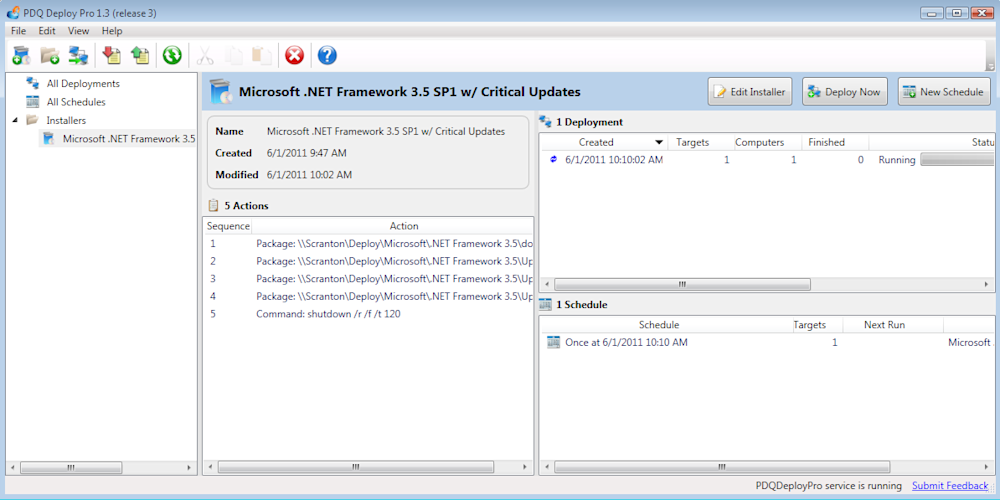Click the Sequence column header
Image resolution: width=1000 pixels, height=500 pixels.
coord(228,226)
